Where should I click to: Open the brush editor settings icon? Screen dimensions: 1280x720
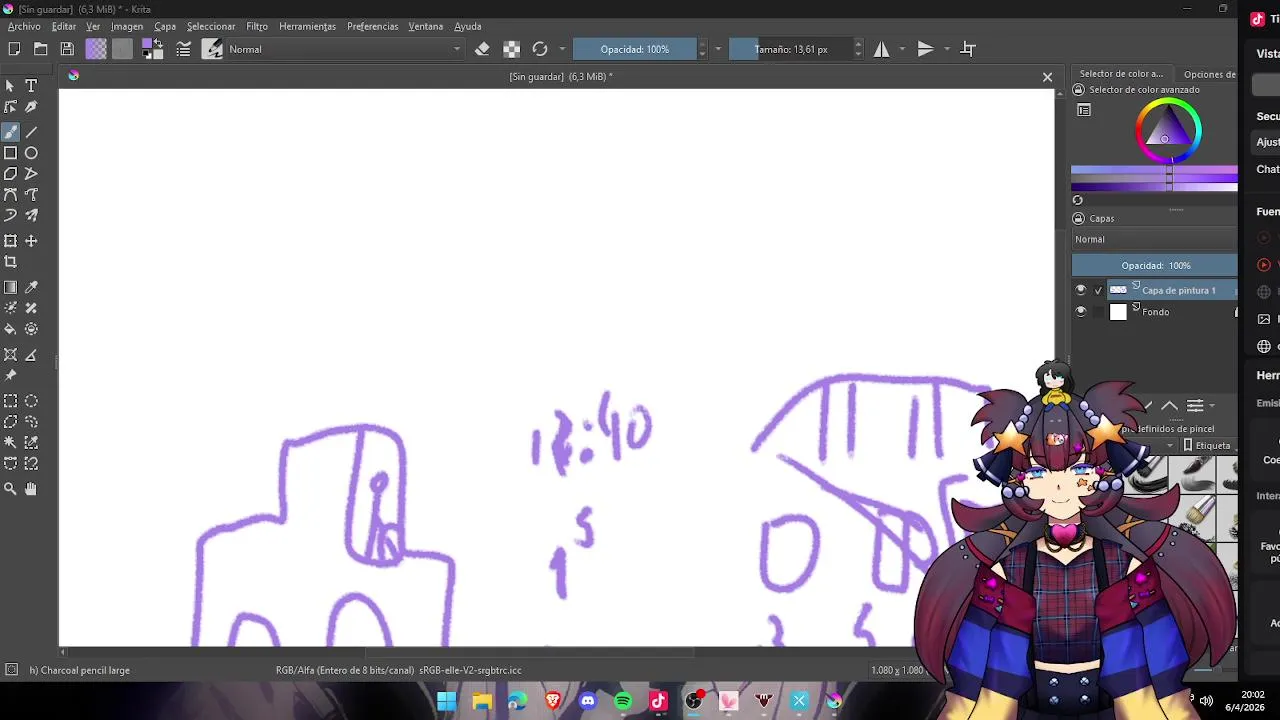184,49
